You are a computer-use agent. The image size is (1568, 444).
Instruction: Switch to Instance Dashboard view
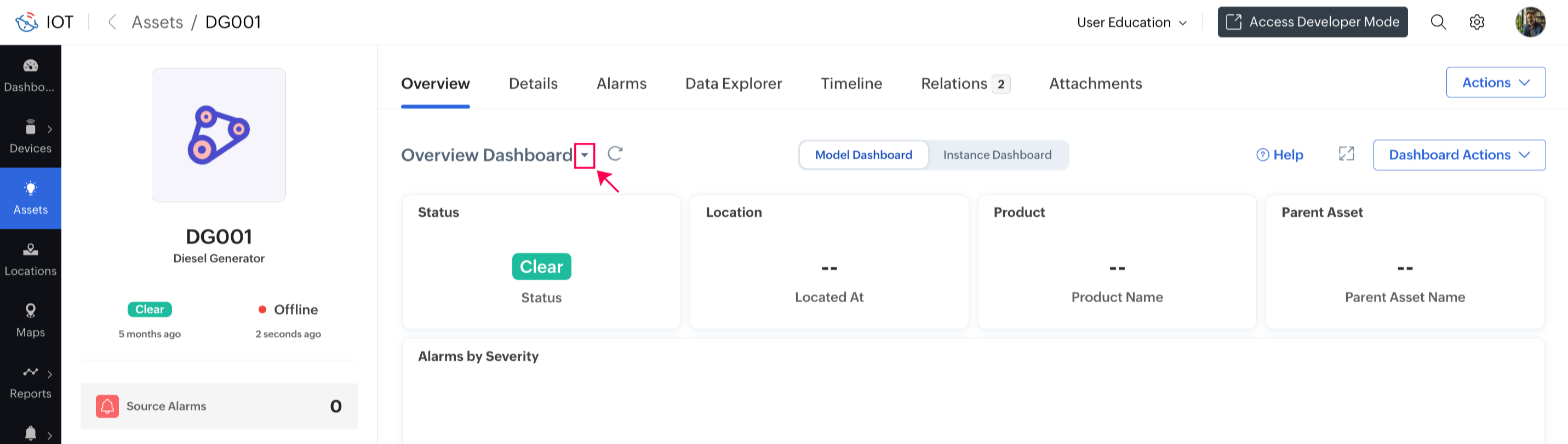click(997, 155)
